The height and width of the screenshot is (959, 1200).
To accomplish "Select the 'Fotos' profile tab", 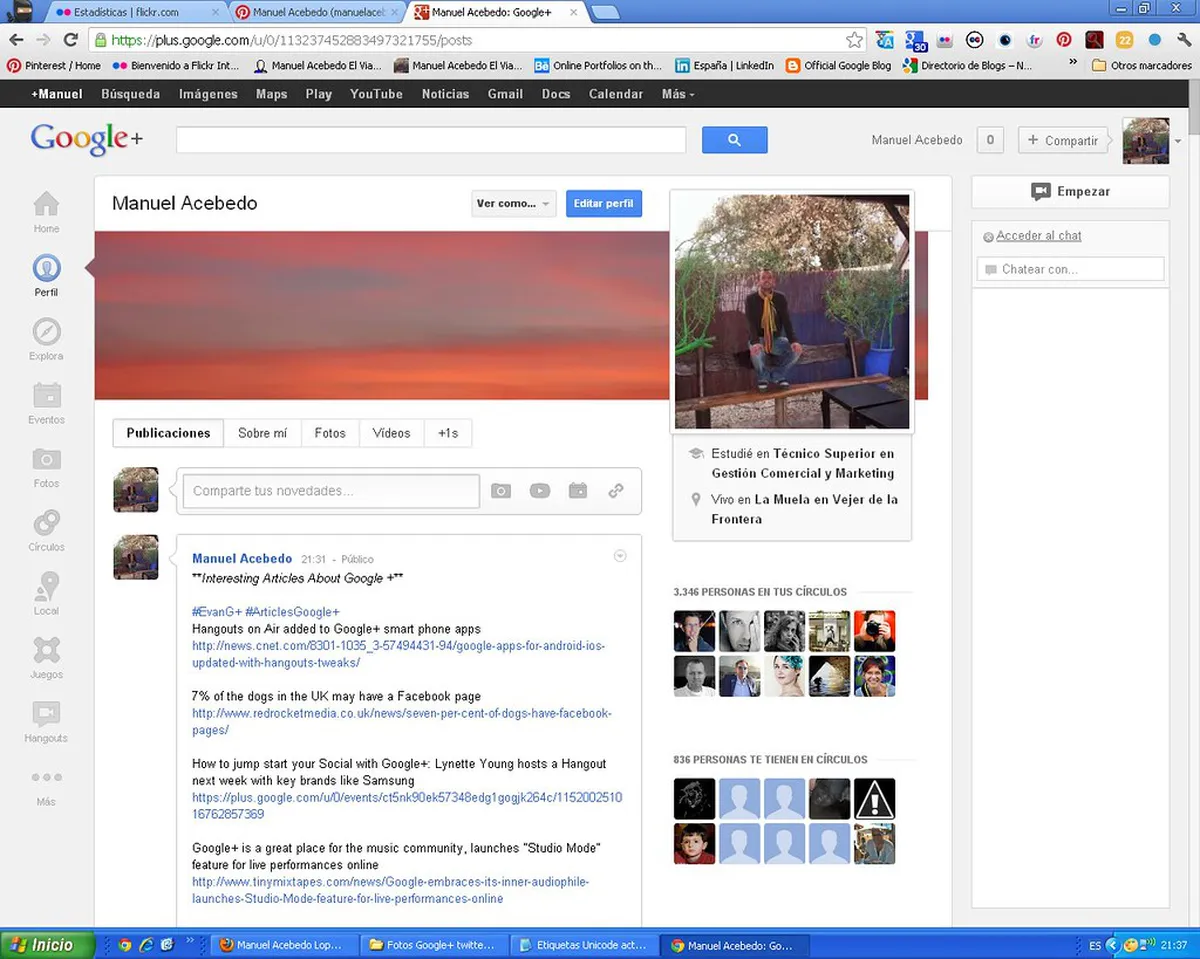I will (330, 433).
